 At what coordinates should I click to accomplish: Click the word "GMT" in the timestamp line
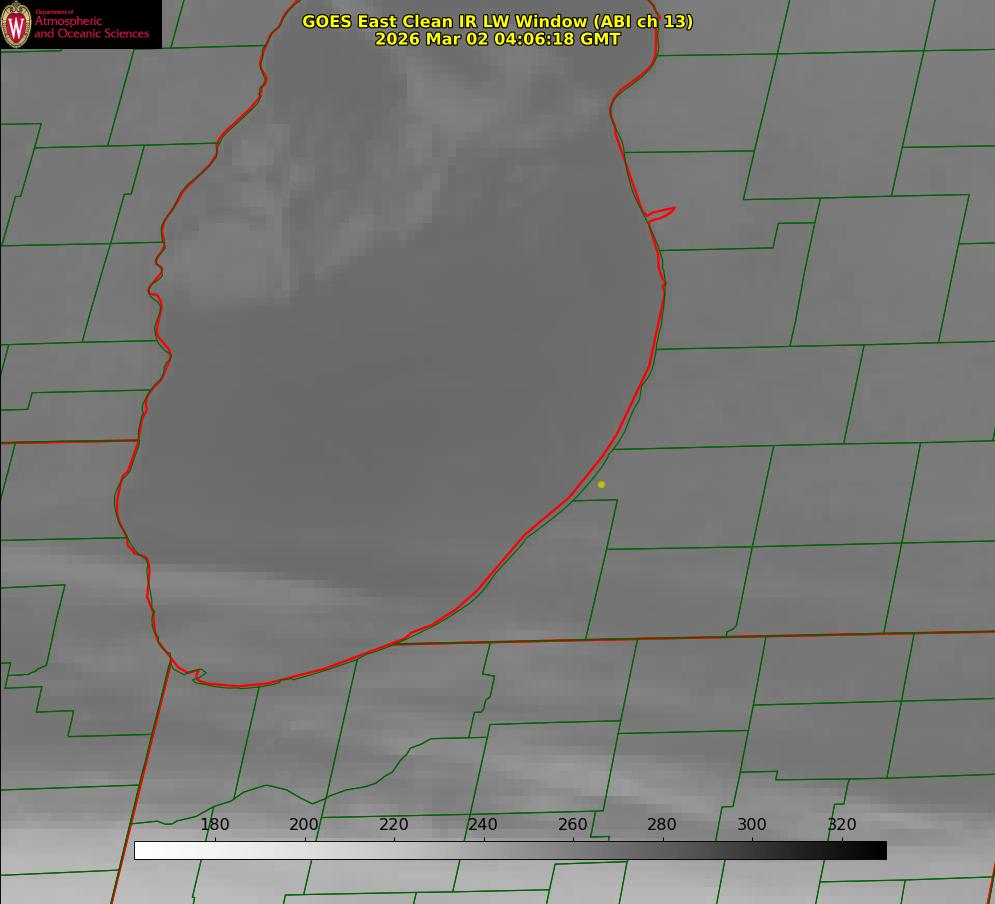point(601,39)
